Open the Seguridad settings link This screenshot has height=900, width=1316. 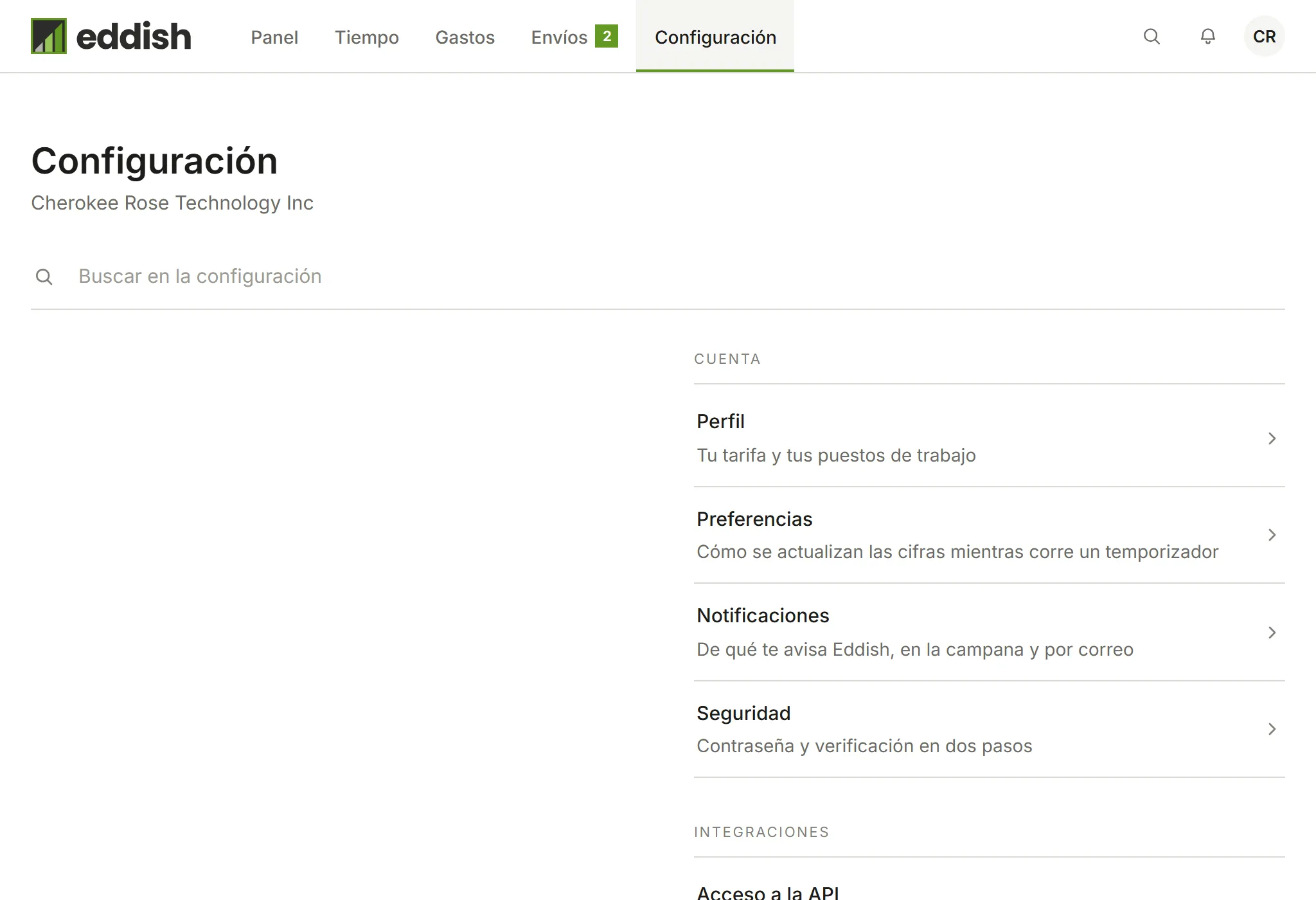(990, 729)
